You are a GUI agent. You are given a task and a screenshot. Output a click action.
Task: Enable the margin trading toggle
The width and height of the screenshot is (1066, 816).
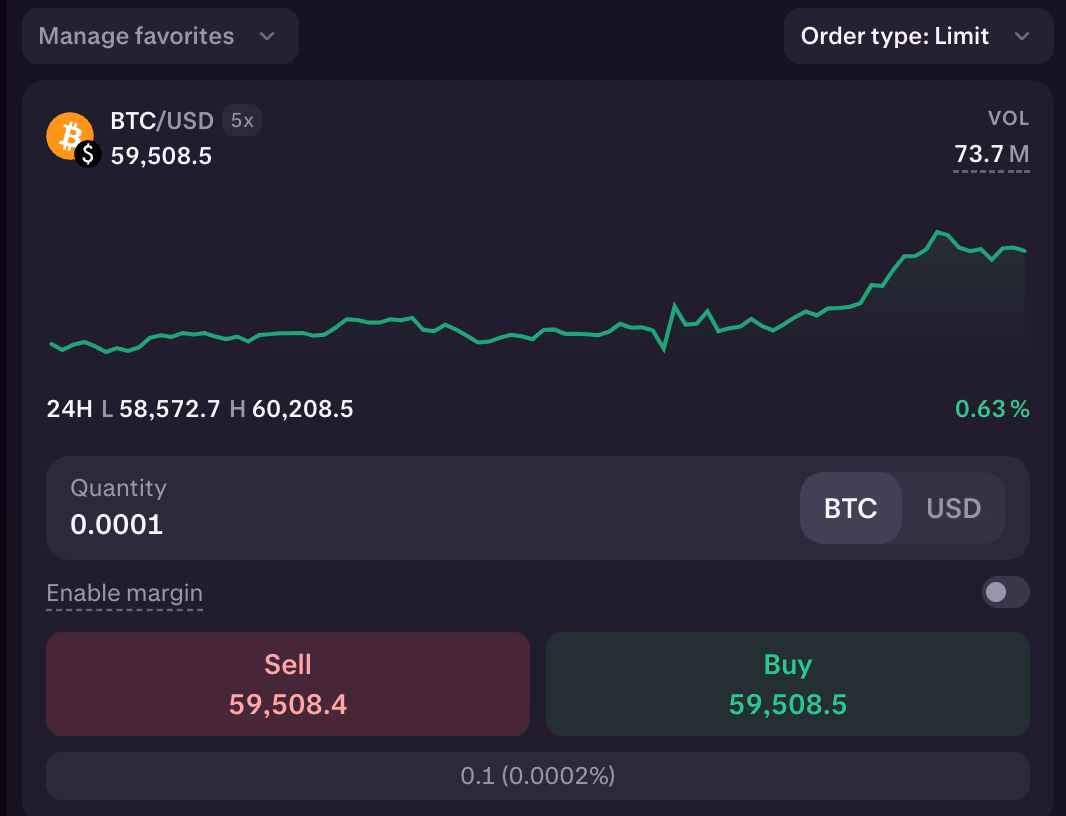(1005, 592)
